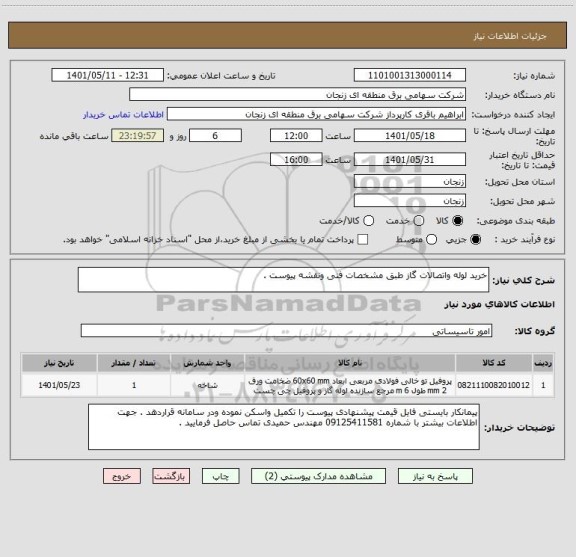Click the خروج exit button
Viewport: 576px width, 557px height.
click(122, 476)
